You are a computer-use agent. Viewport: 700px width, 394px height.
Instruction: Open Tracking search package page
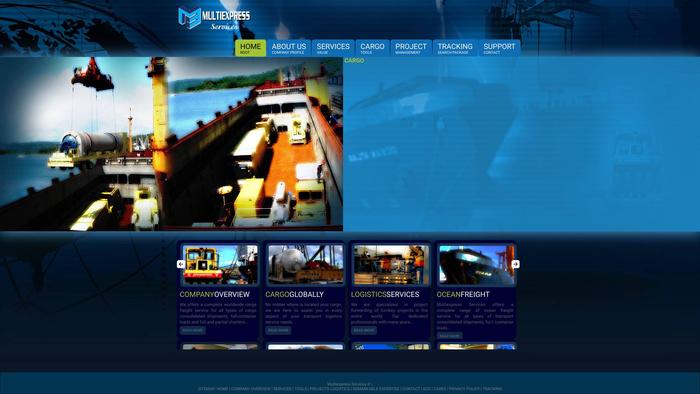click(x=455, y=48)
